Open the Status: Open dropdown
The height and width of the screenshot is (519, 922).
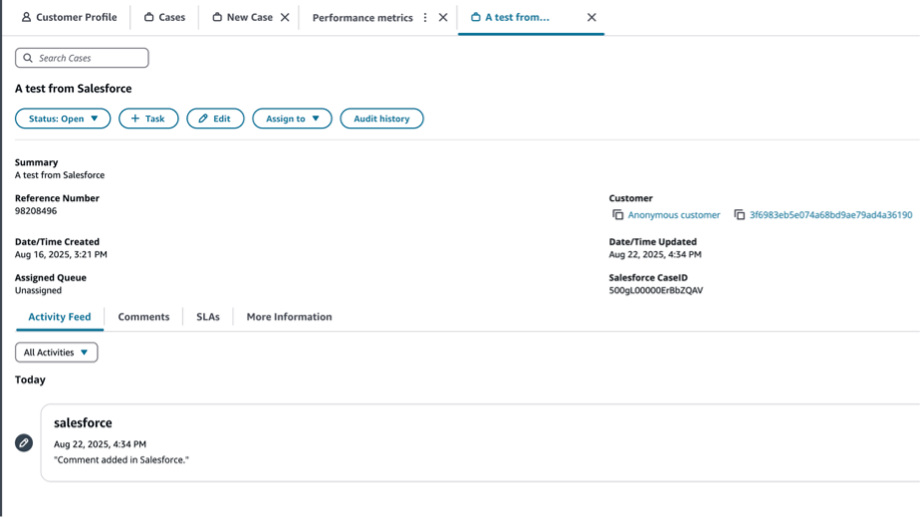click(x=63, y=119)
